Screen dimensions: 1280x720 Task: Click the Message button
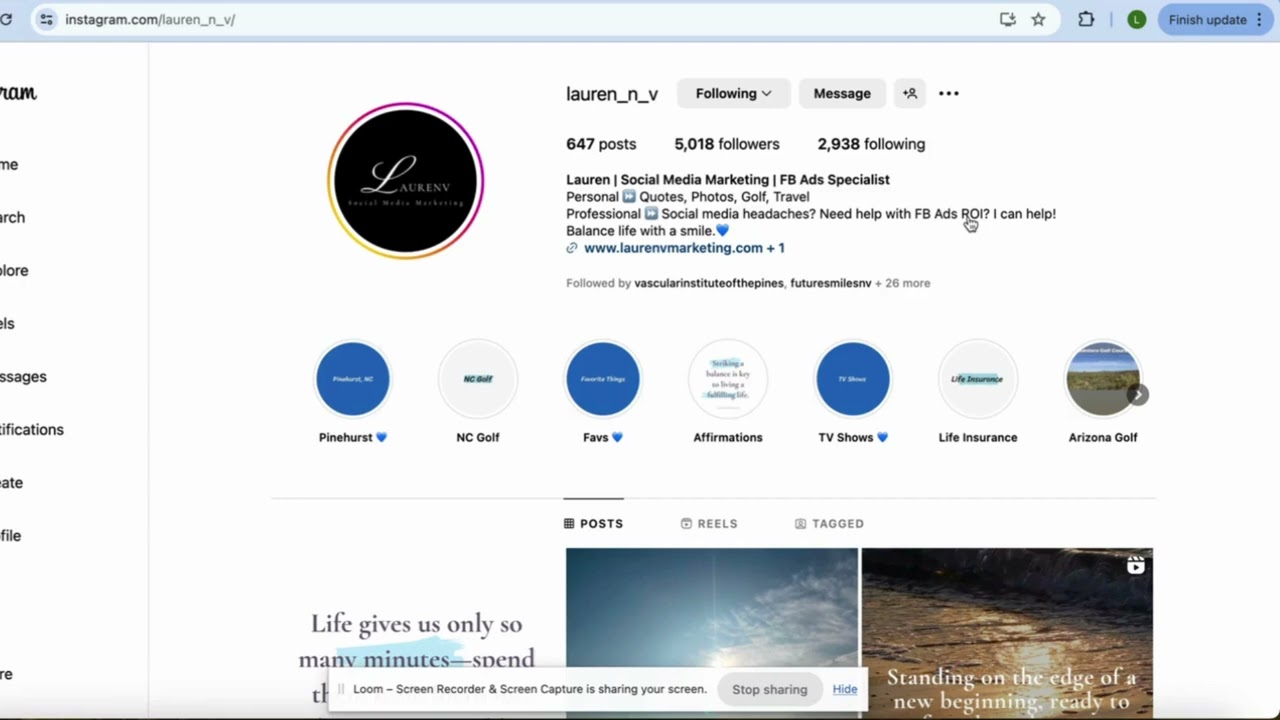842,93
